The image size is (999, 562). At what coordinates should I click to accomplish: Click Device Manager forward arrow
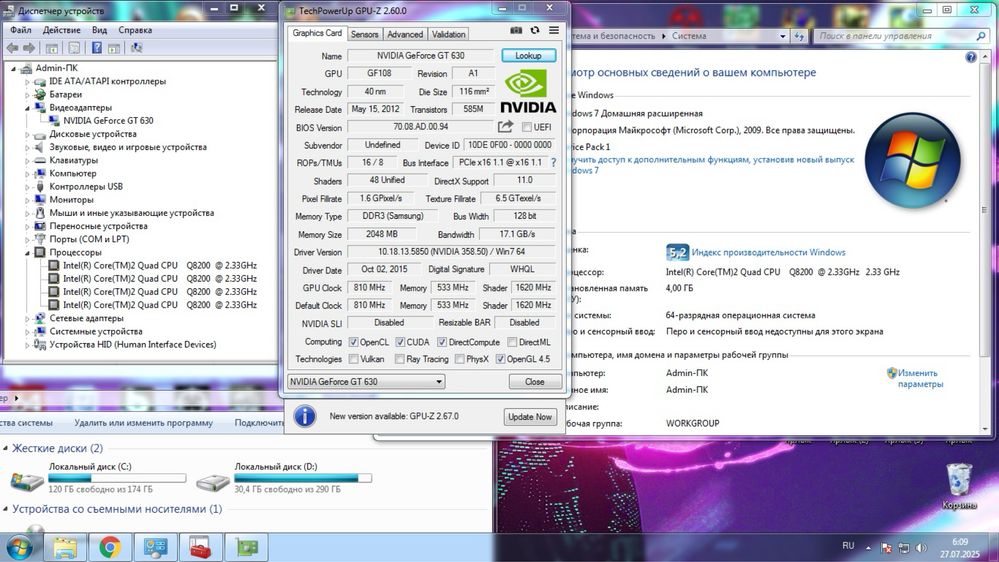[x=29, y=48]
